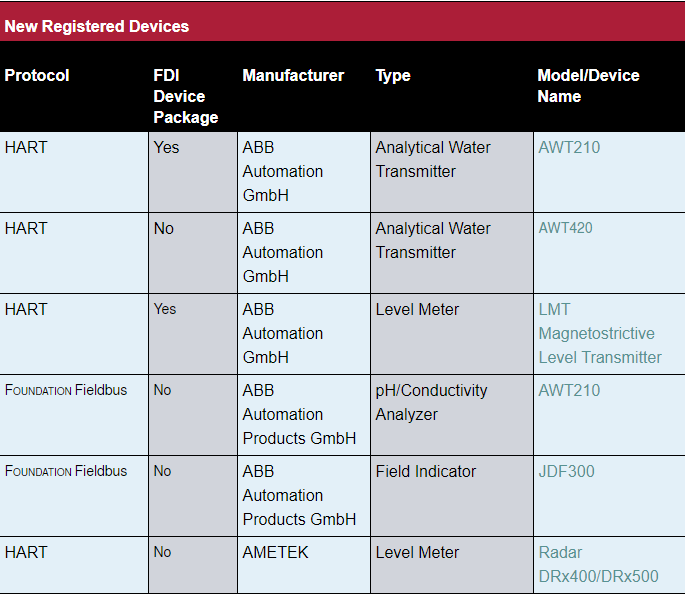Image resolution: width=685 pixels, height=594 pixels.
Task: Select the Field Indicator type cell
Action: tap(426, 471)
